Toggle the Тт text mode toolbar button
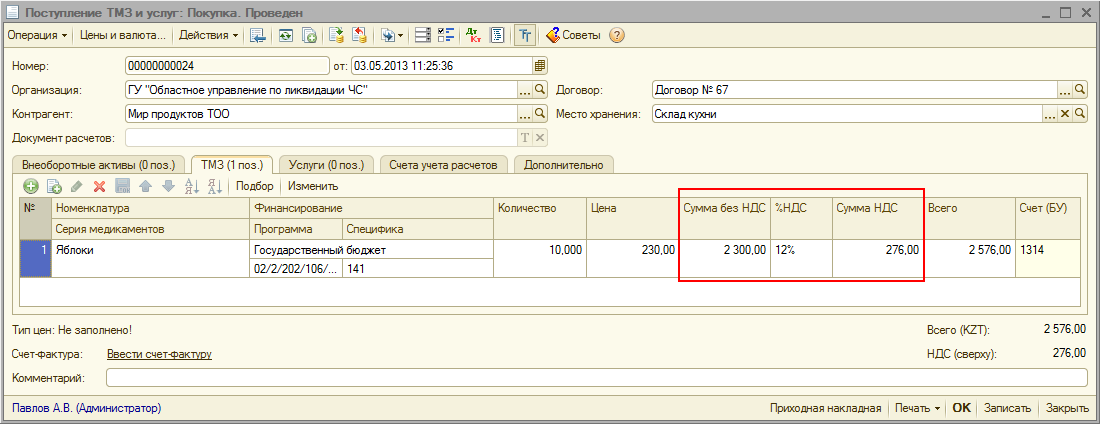This screenshot has height=424, width=1100. 524,35
